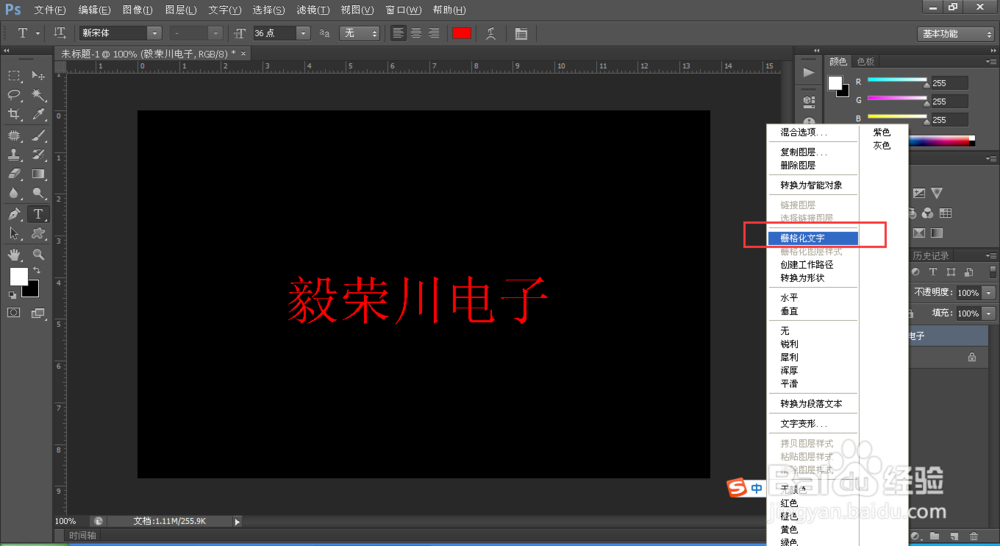Click the G channel slider
Screen dimensions: 1000x546
[897, 99]
